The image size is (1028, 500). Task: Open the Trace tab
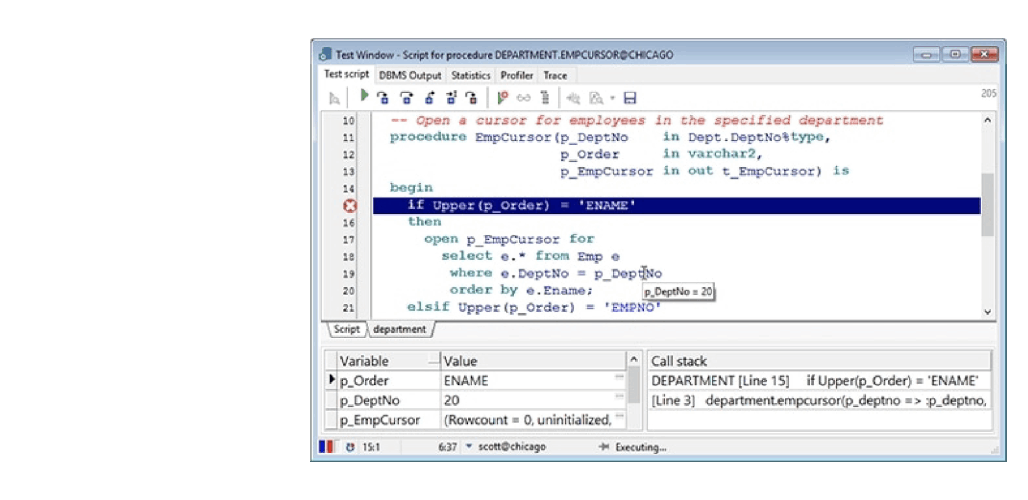[555, 75]
